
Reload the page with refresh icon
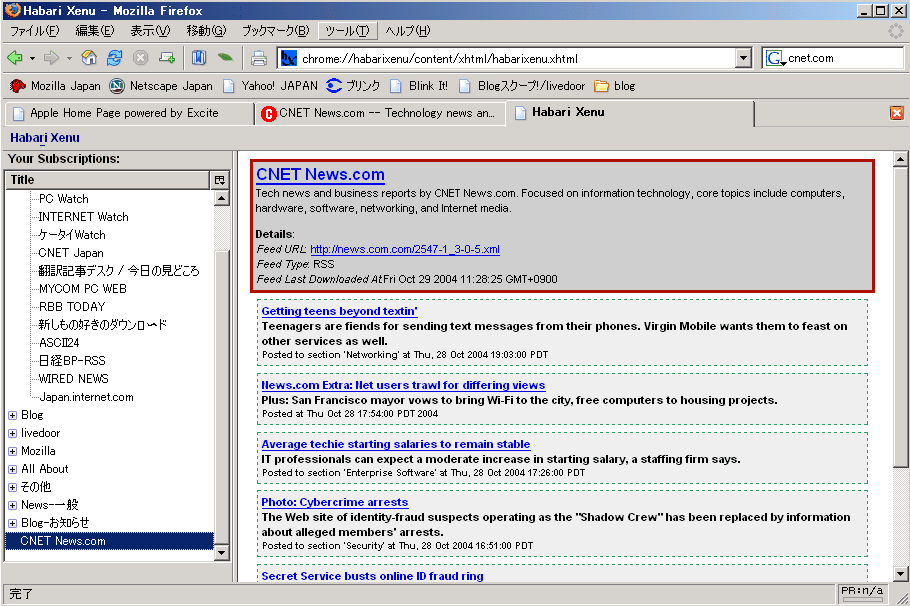point(115,57)
